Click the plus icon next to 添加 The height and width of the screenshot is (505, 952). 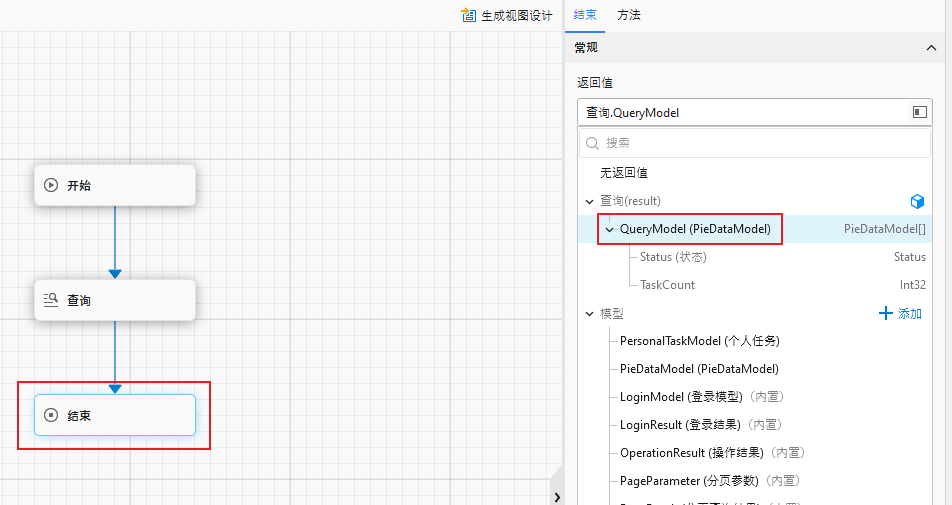pyautogui.click(x=885, y=313)
